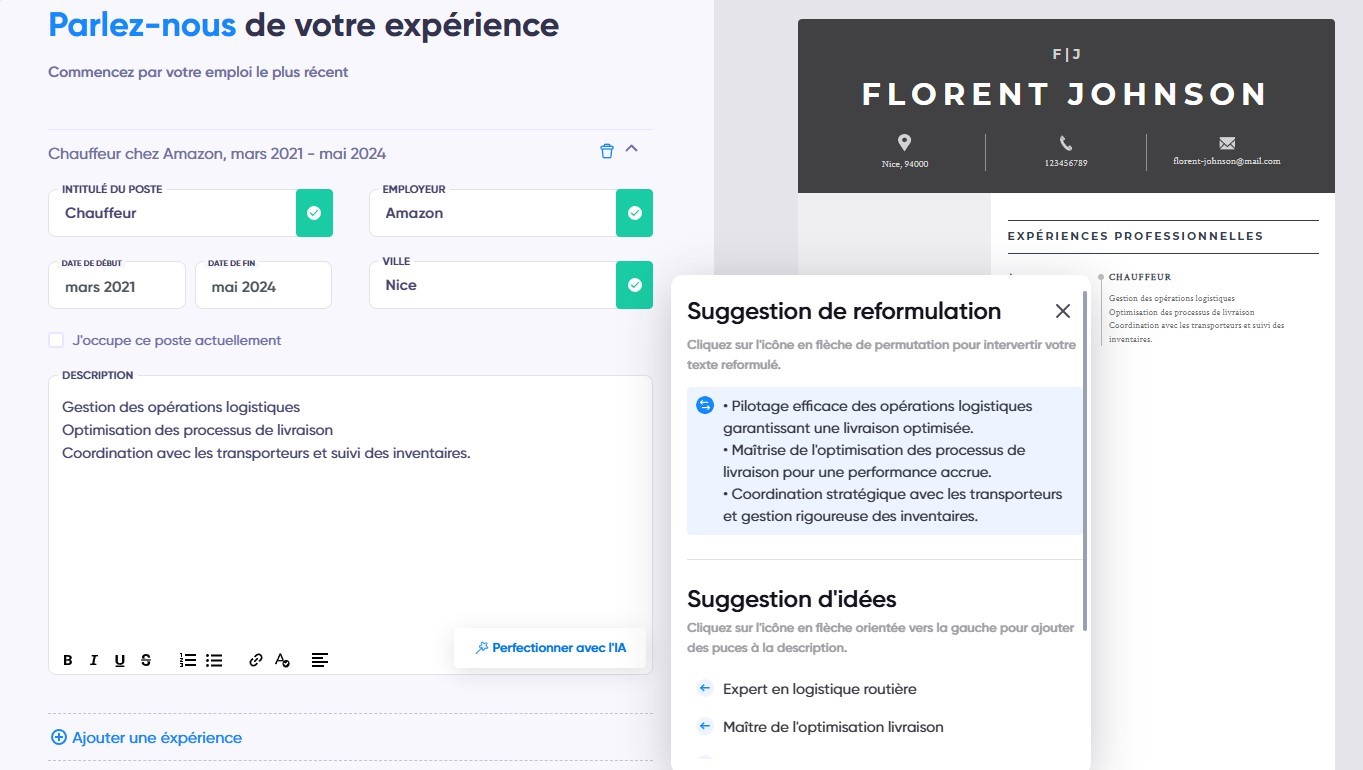Add 'Maître de l'optimisation livraison' suggestion arrow
1363x770 pixels.
704,727
